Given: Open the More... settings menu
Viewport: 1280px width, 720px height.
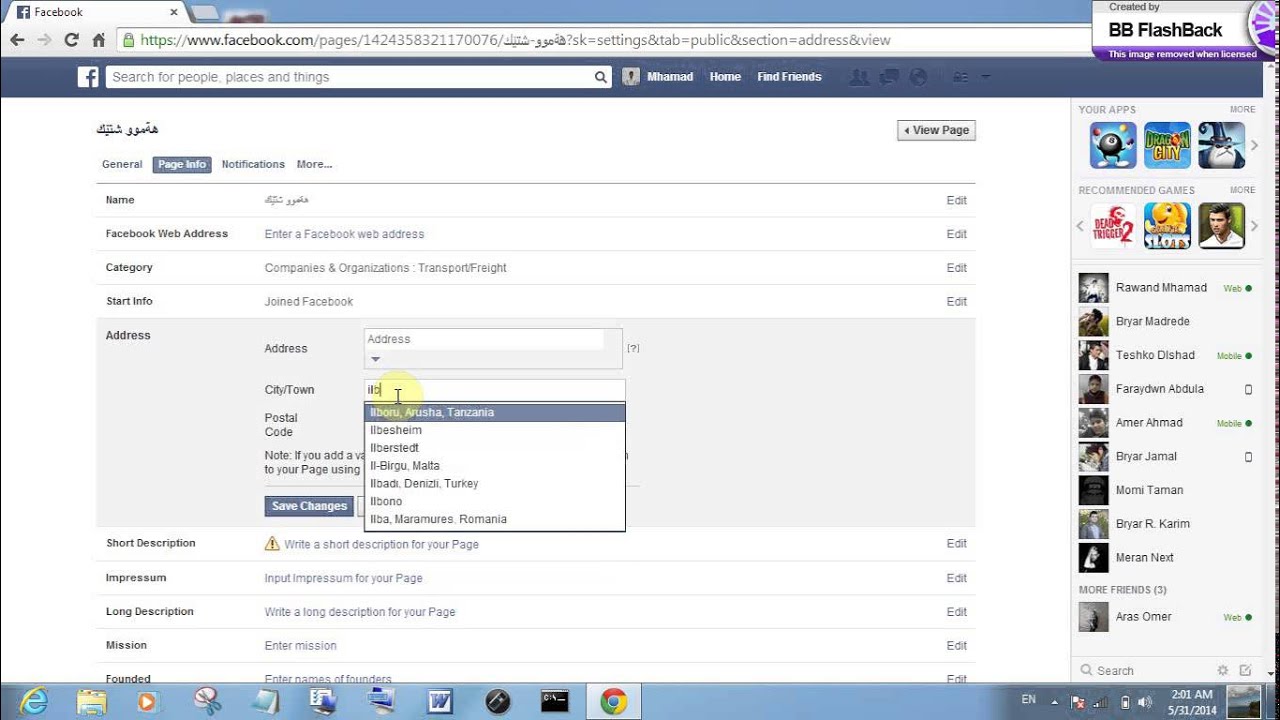Looking at the screenshot, I should 314,164.
